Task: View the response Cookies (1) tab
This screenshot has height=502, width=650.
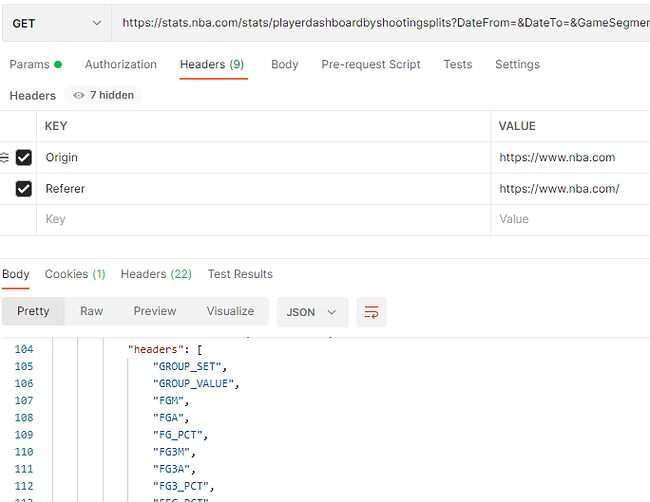Action: tap(74, 274)
